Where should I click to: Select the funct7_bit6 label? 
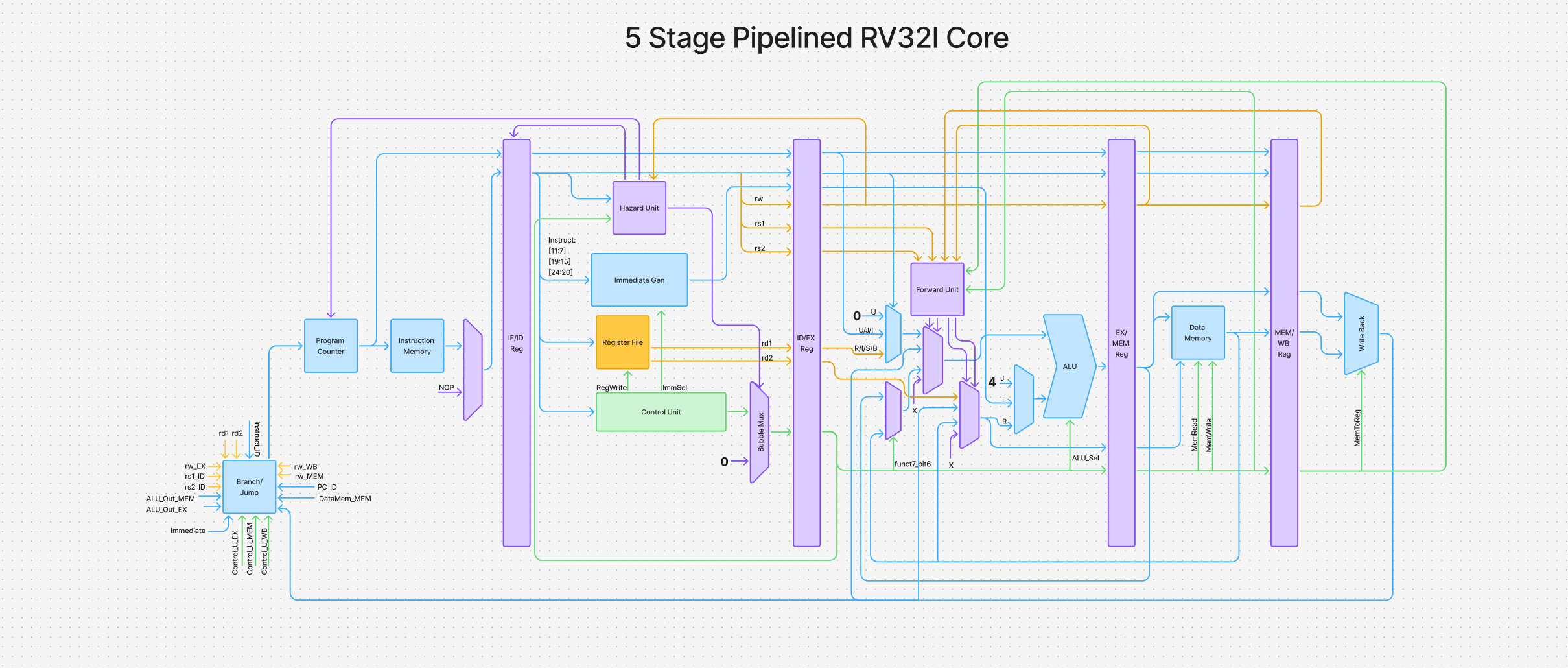(913, 464)
